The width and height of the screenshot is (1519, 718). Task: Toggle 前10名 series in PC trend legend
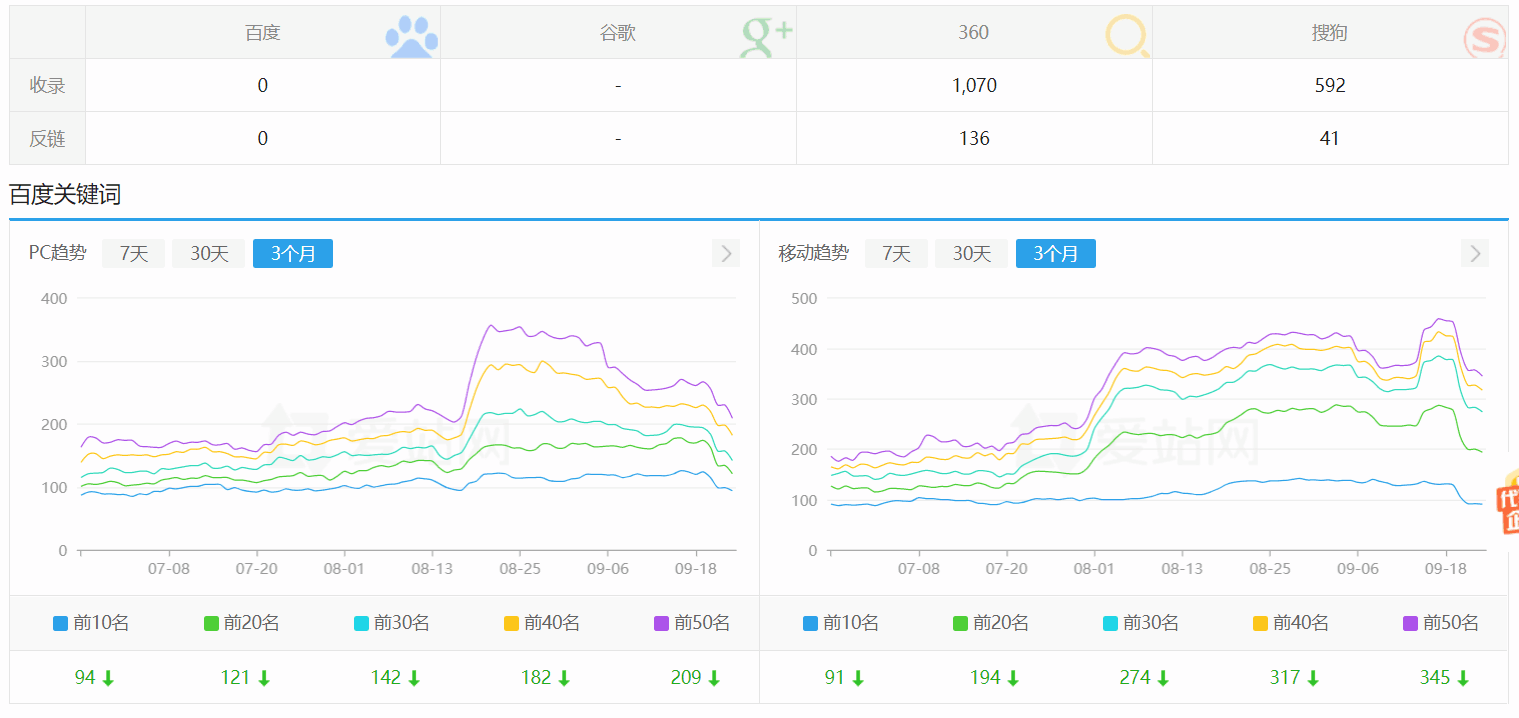tap(91, 623)
